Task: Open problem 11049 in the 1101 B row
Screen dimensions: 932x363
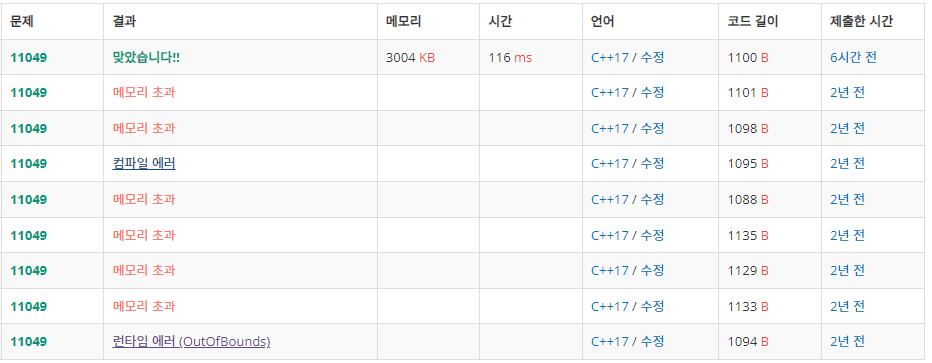Action: pyautogui.click(x=29, y=93)
